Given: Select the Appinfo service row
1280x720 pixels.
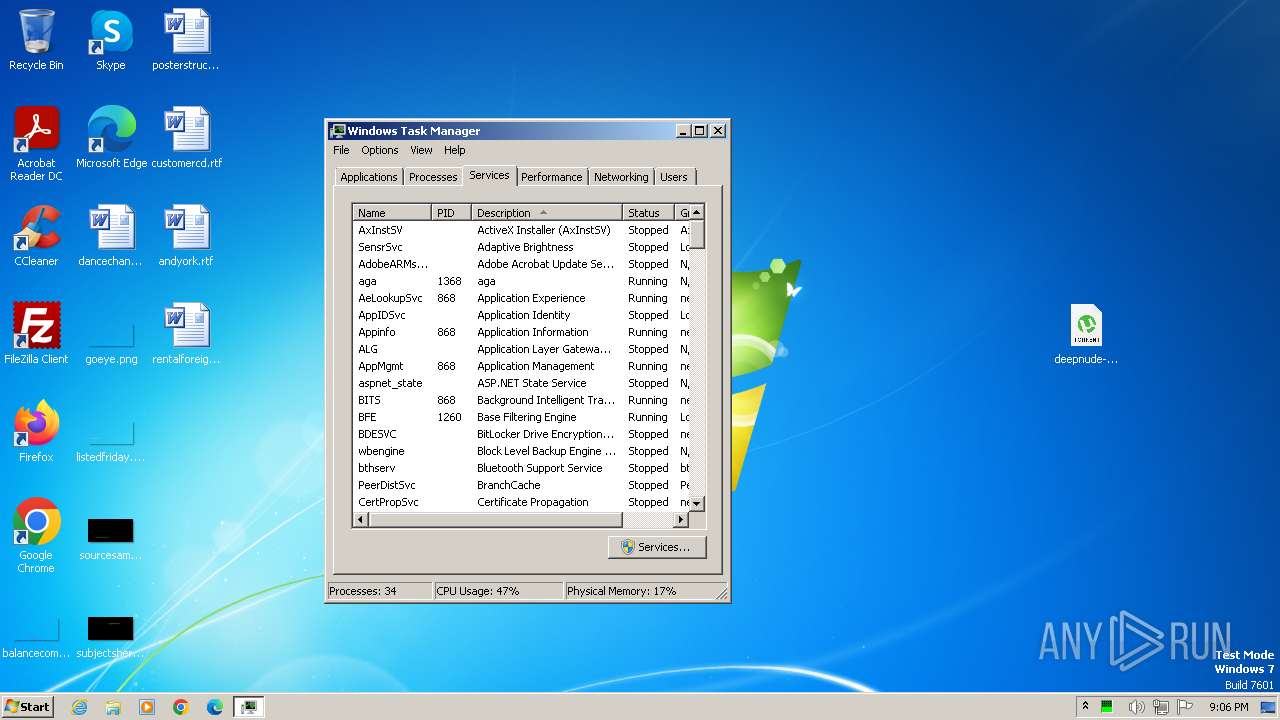Looking at the screenshot, I should click(521, 332).
